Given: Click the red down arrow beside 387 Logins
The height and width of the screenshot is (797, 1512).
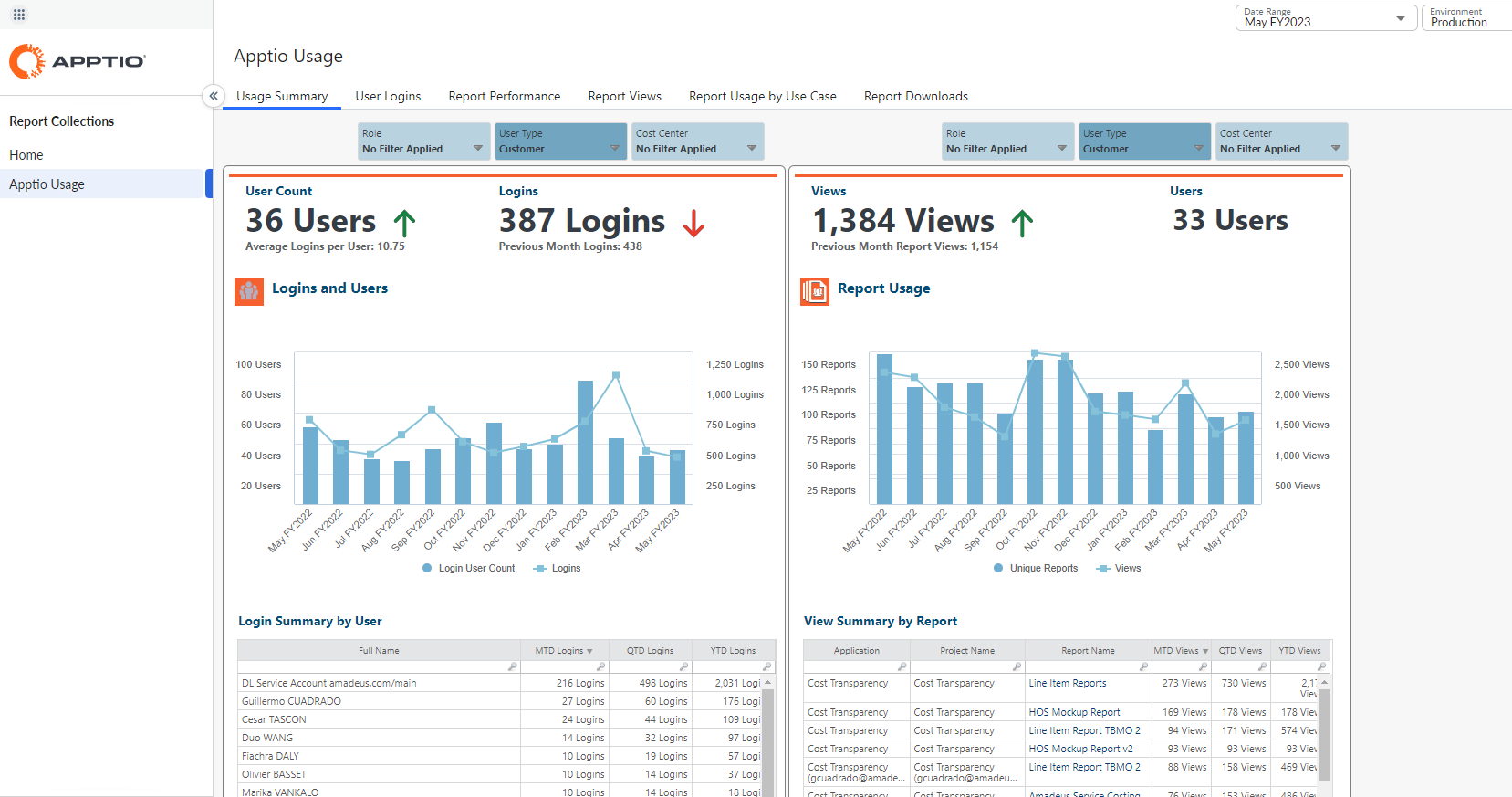Looking at the screenshot, I should tap(694, 223).
